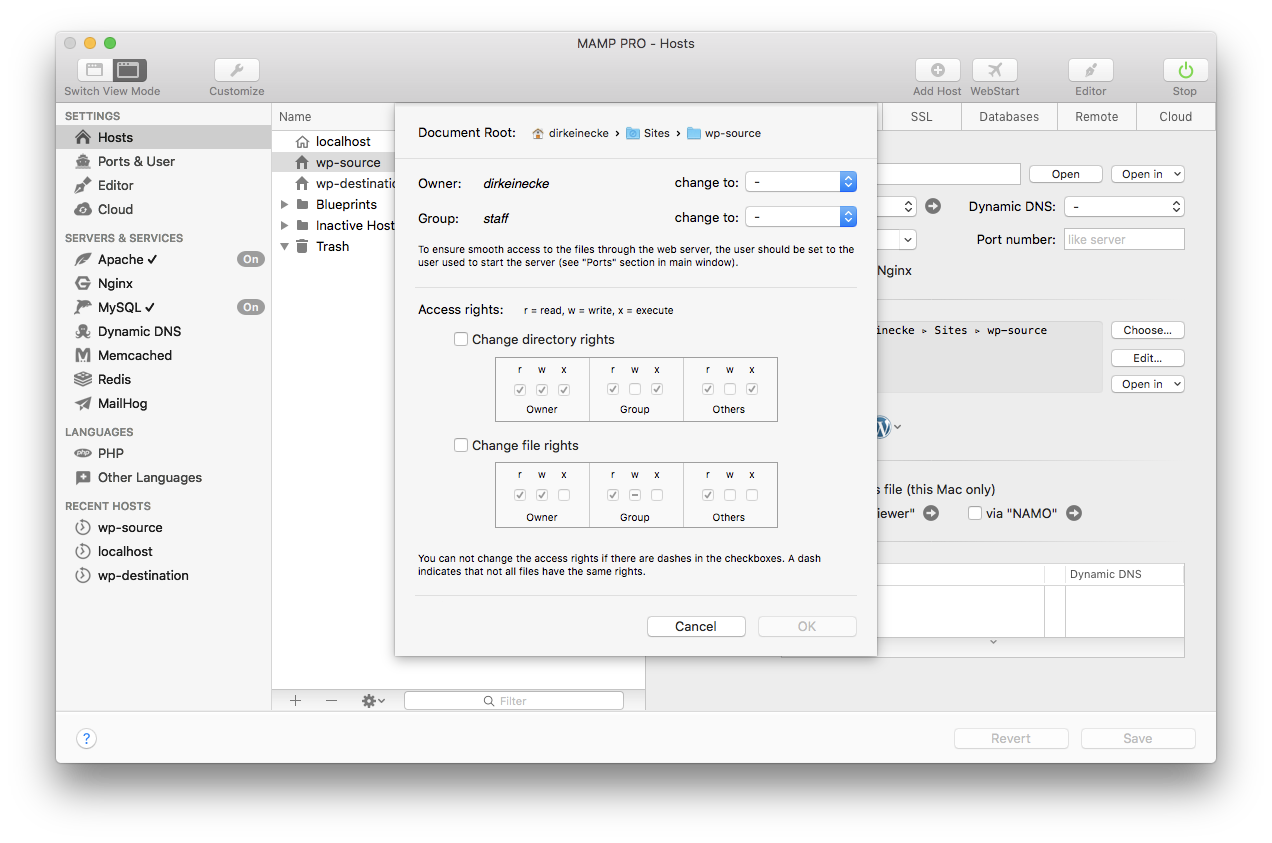Open Ports & User settings

[164, 161]
